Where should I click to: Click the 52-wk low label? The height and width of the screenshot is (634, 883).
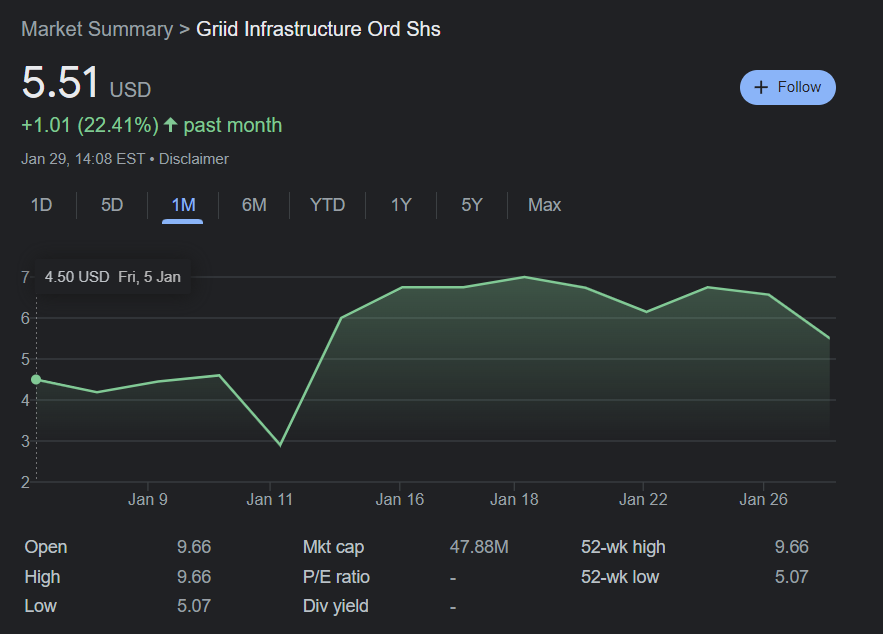(620, 577)
